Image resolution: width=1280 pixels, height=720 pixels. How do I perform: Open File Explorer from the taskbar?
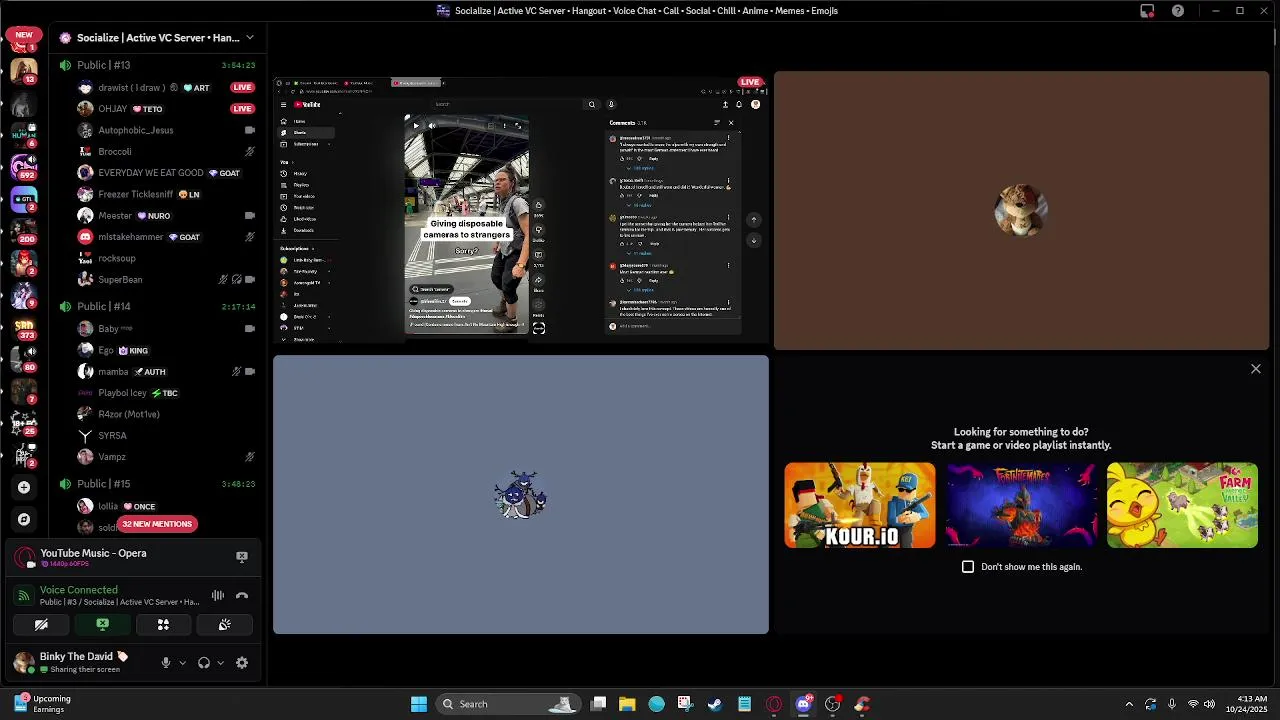[x=627, y=704]
